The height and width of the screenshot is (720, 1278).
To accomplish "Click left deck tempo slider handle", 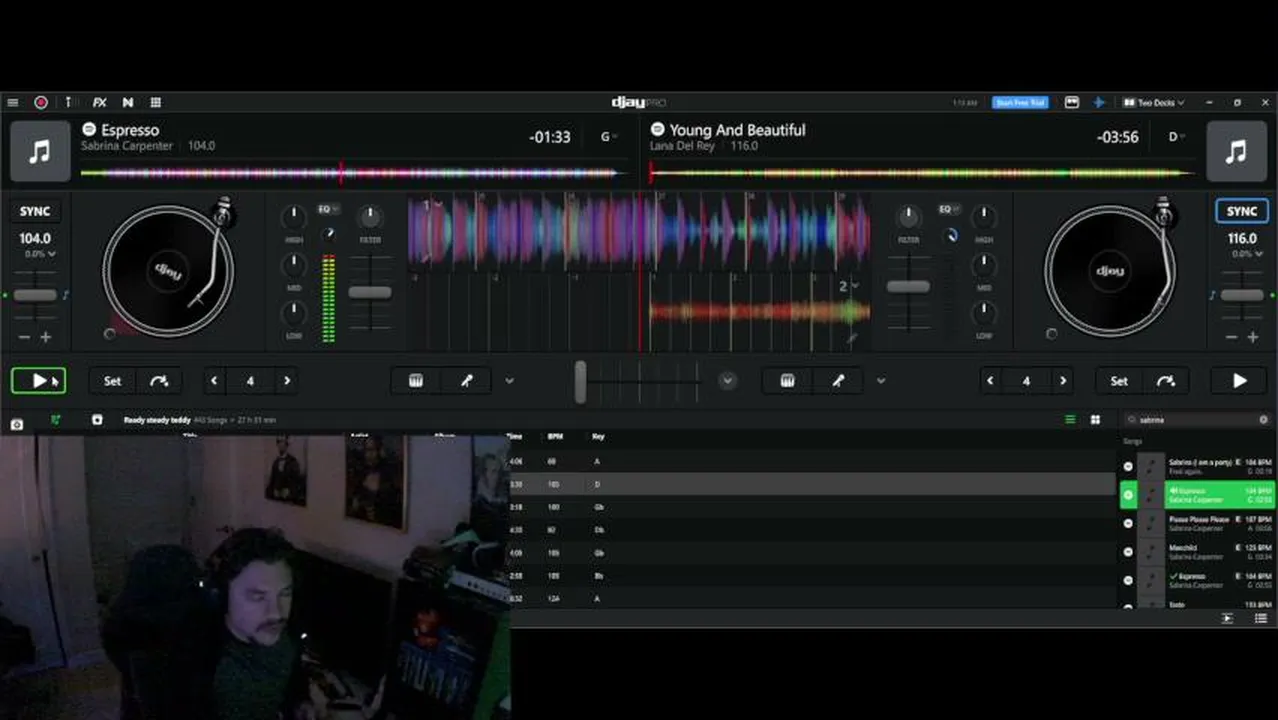I will 35,295.
